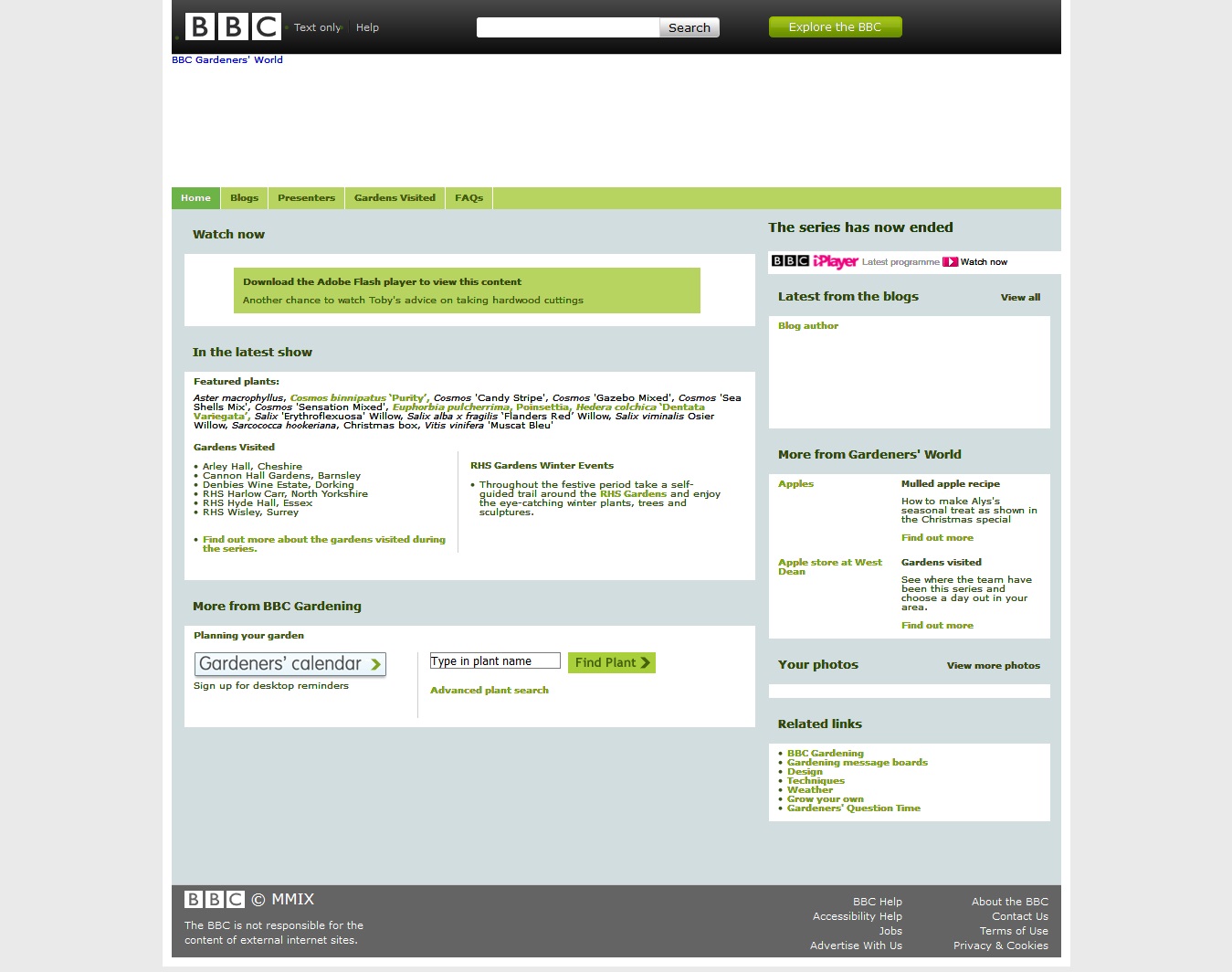Click the Search button
The width and height of the screenshot is (1232, 972).
click(690, 27)
